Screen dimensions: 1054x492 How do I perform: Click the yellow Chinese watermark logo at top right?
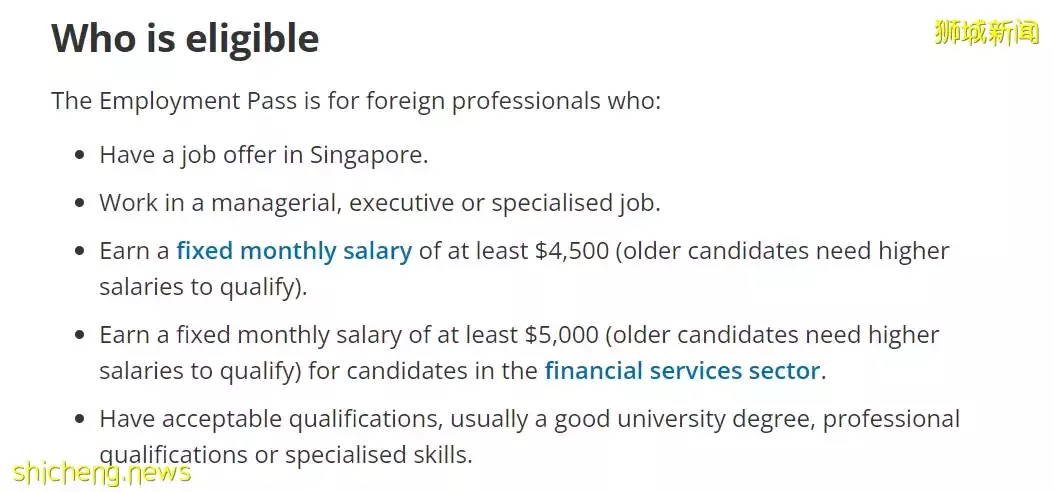coord(986,32)
